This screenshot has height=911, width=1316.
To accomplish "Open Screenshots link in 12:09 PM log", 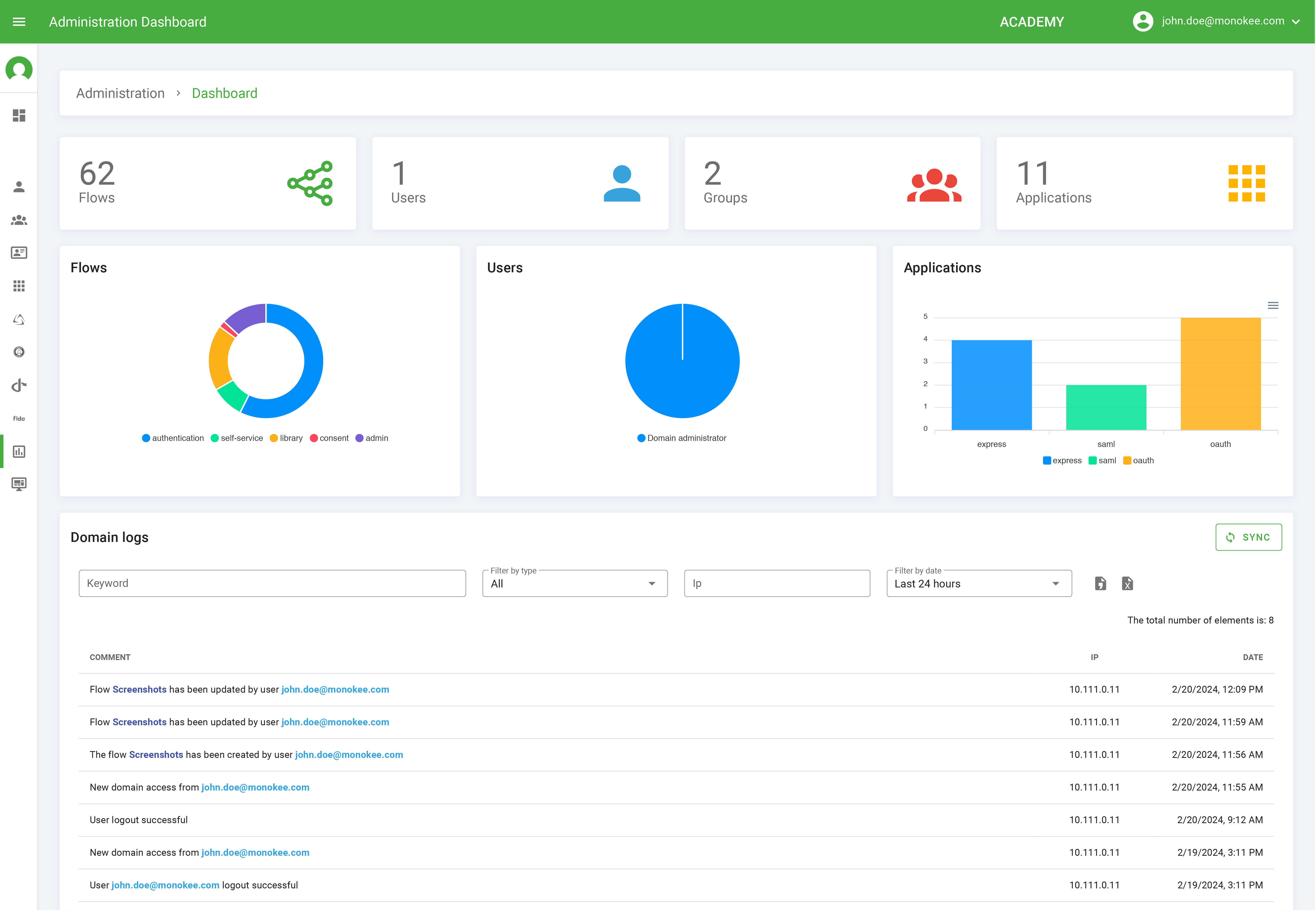I will [x=139, y=689].
